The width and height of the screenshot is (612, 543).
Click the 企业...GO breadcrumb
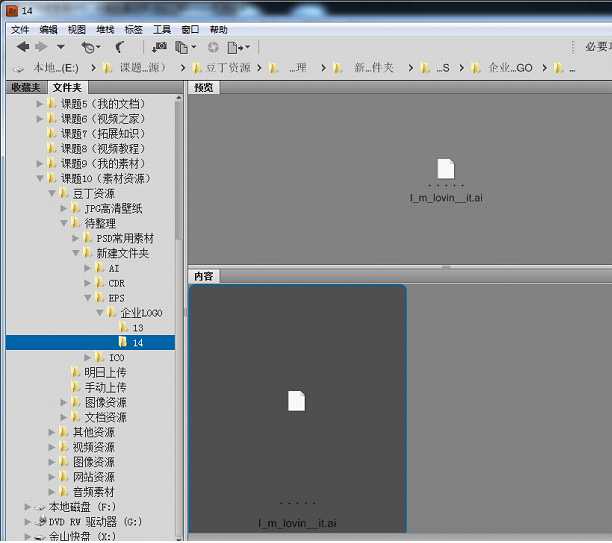click(510, 68)
